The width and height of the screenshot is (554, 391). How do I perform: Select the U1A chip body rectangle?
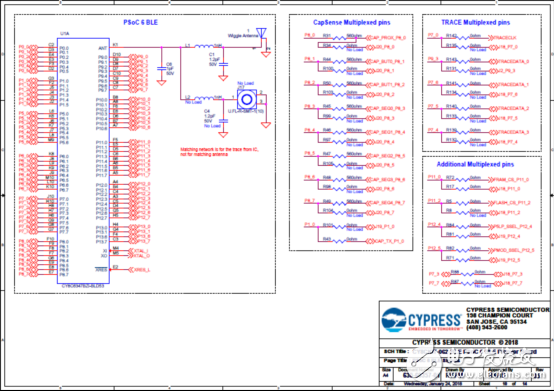[83, 161]
